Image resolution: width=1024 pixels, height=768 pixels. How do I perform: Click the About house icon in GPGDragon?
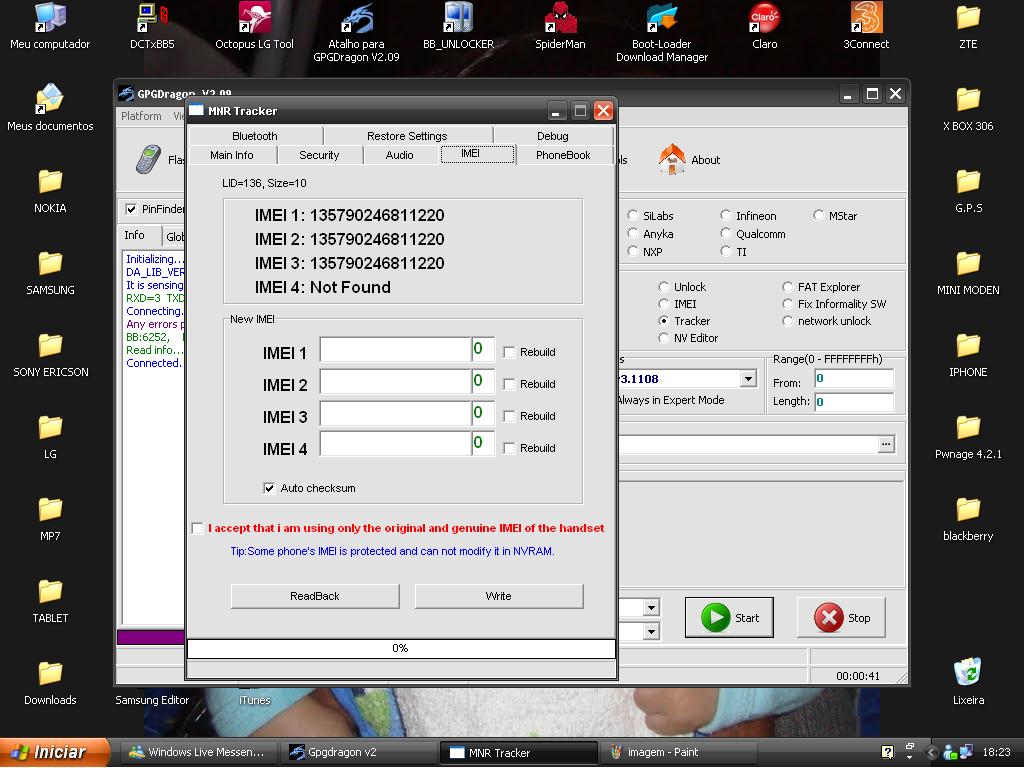(x=672, y=159)
